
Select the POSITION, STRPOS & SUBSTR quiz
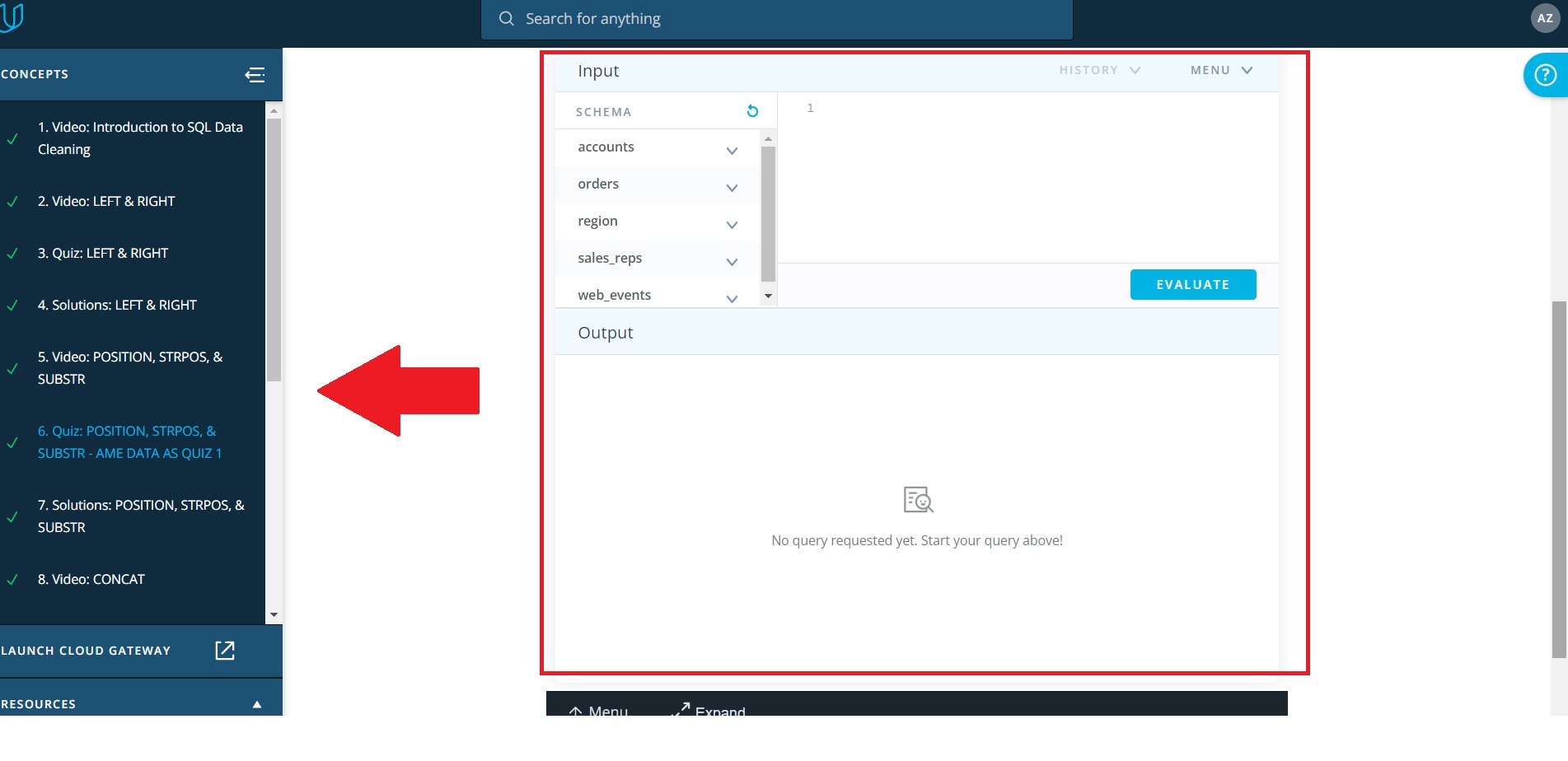pyautogui.click(x=129, y=441)
